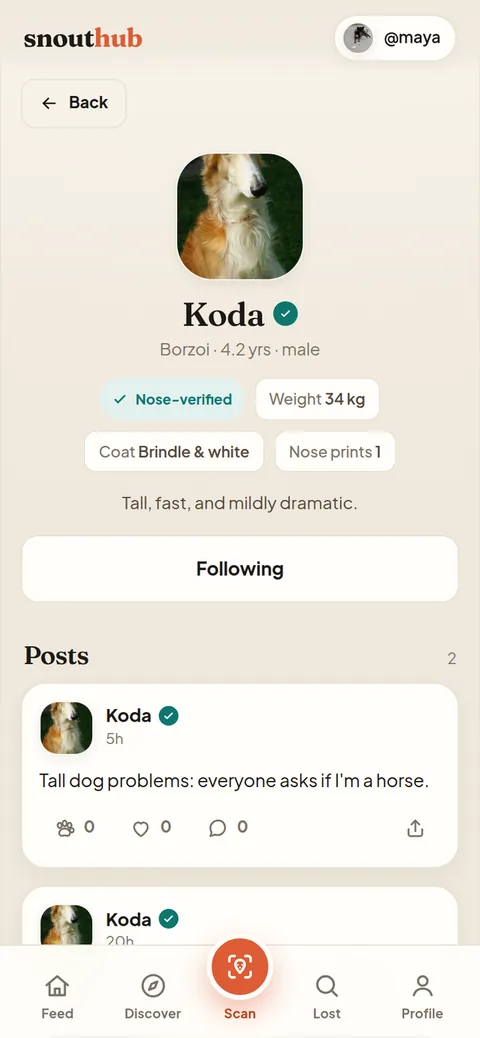Like Koda's horse post with the heart

tap(141, 829)
